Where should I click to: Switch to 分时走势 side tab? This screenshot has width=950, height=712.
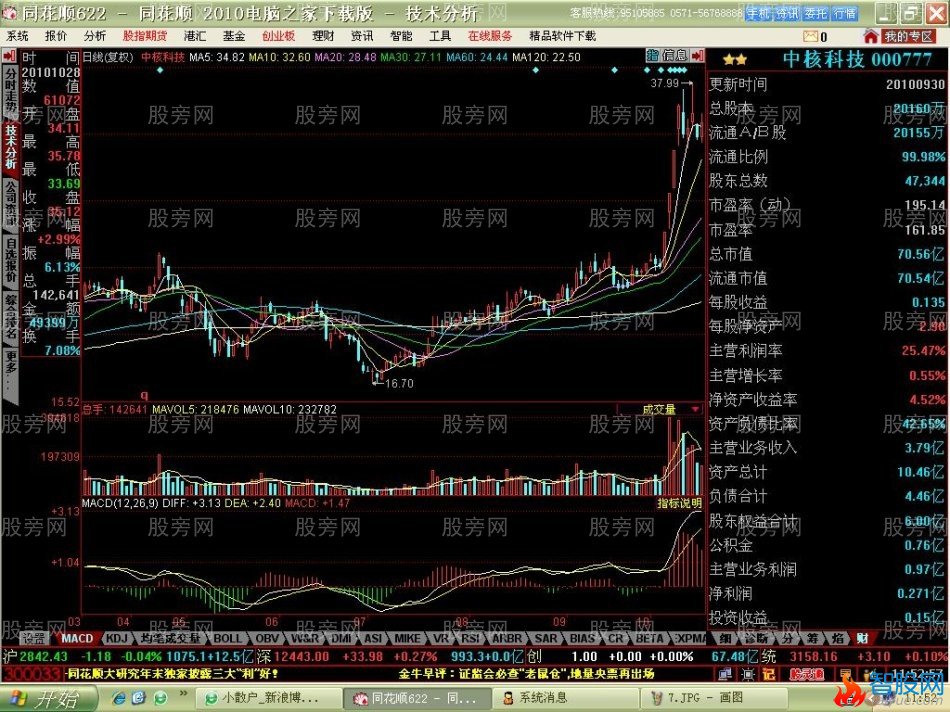10,91
